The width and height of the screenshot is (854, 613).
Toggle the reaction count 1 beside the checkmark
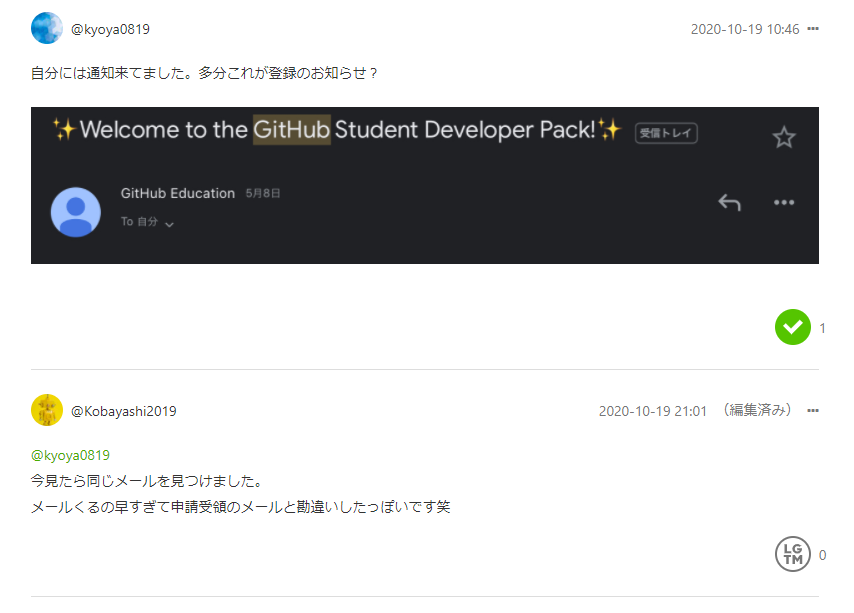coord(820,327)
